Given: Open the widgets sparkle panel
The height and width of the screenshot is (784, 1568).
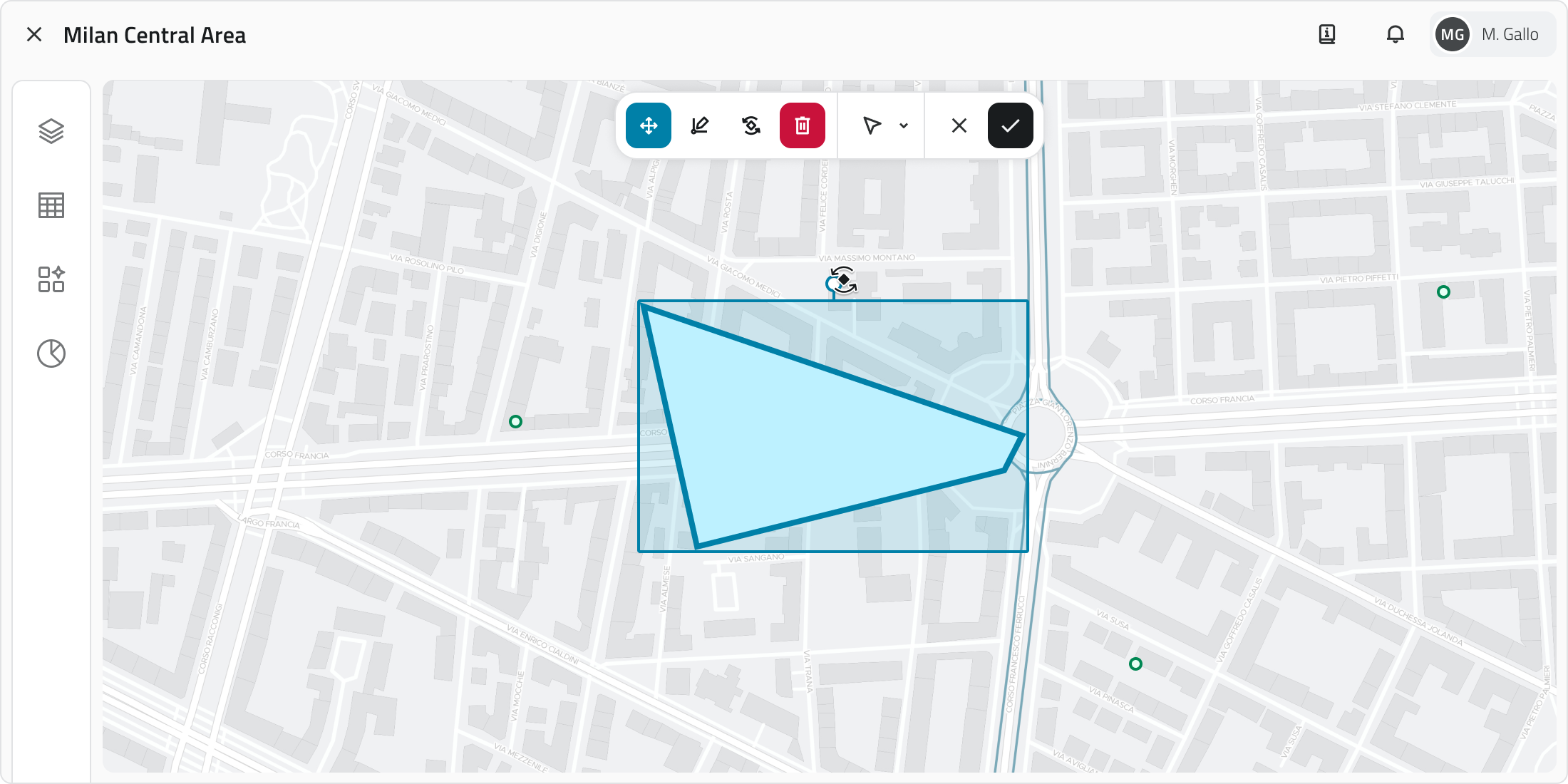Looking at the screenshot, I should point(51,279).
